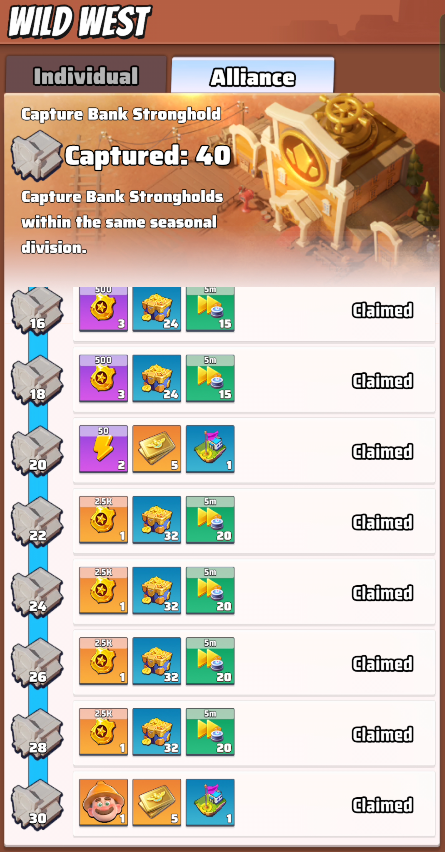Tap the gold chest reward in tier 26

(x=156, y=661)
